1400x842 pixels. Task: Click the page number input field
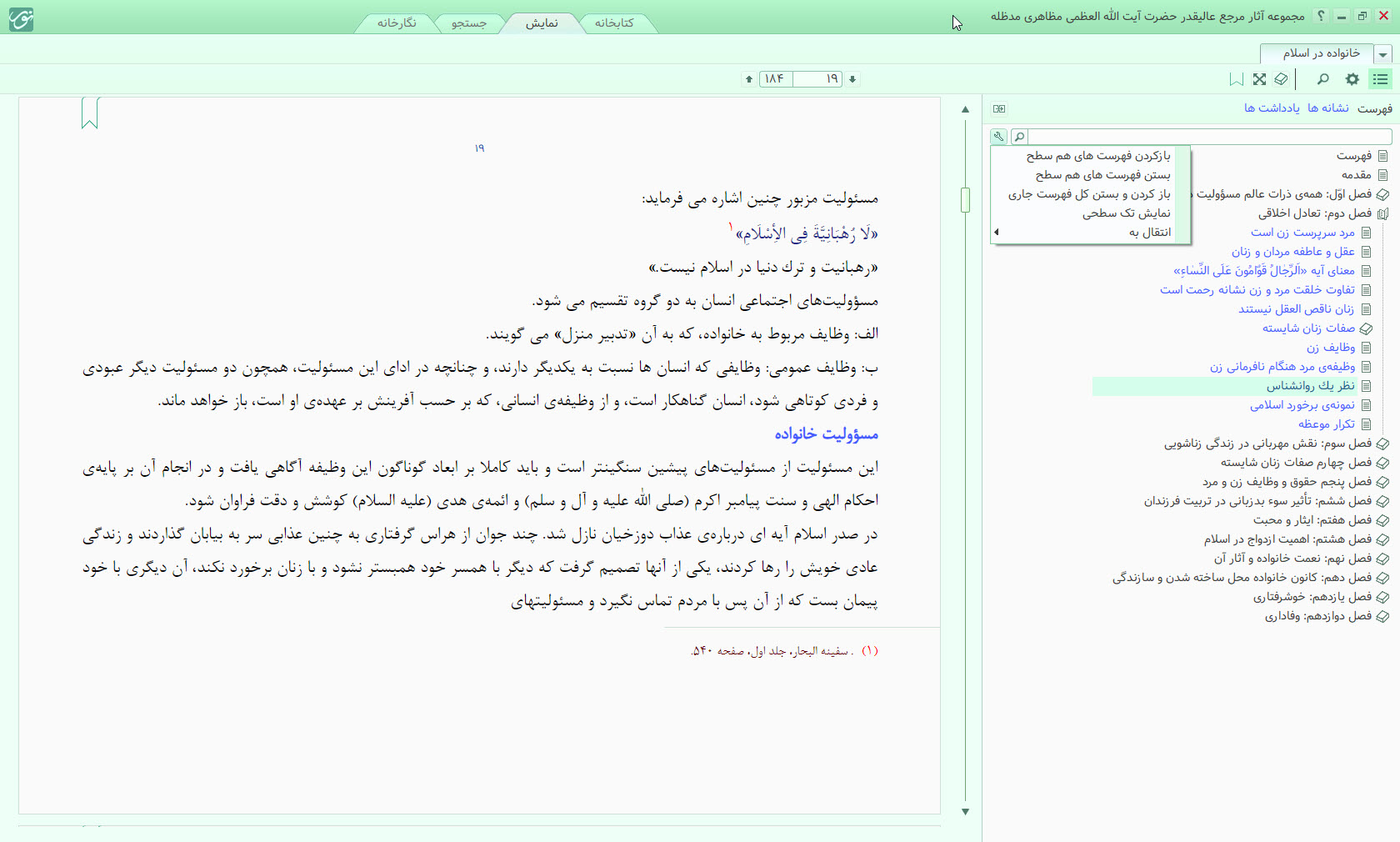coord(817,79)
